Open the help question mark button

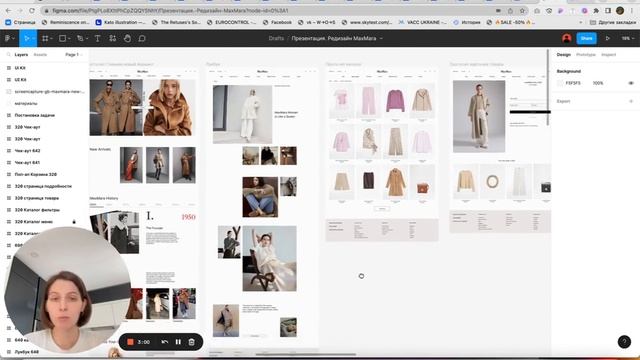point(624,342)
